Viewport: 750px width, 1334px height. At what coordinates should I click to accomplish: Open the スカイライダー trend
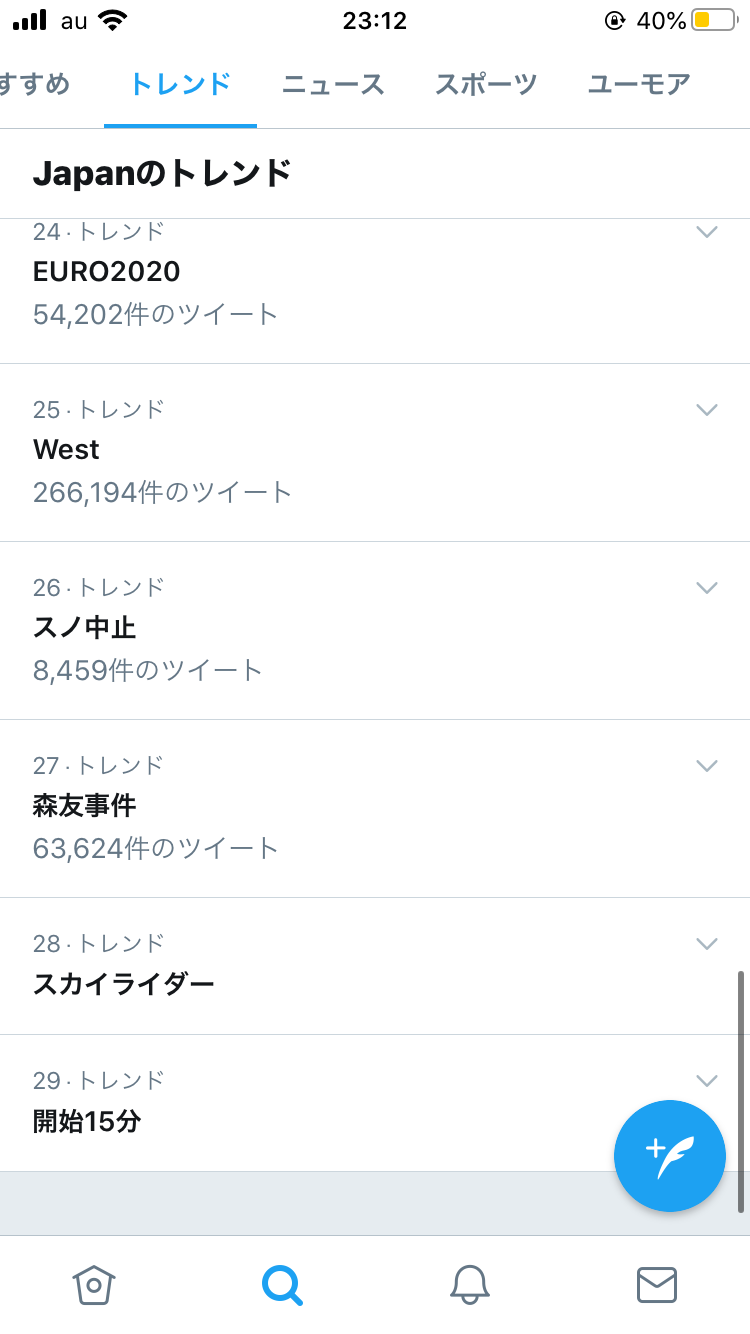(x=124, y=984)
